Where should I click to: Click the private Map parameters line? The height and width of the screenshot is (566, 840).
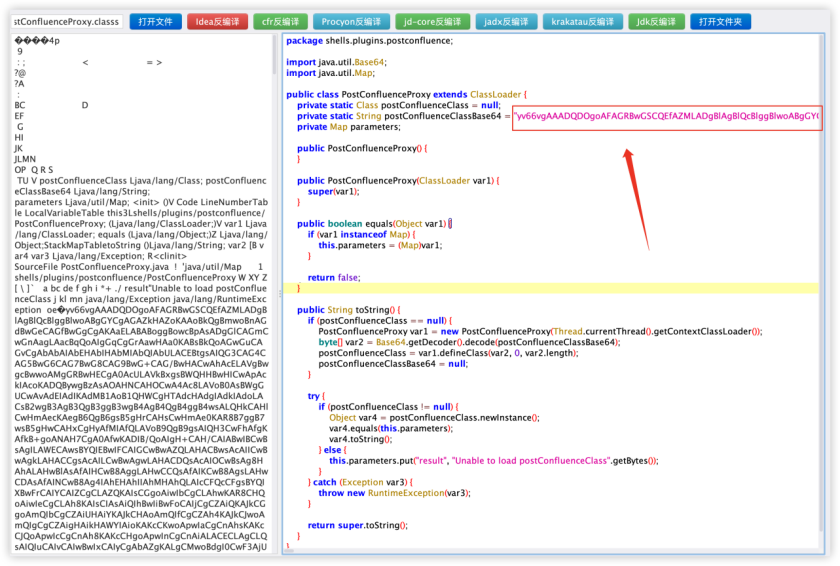(x=349, y=127)
